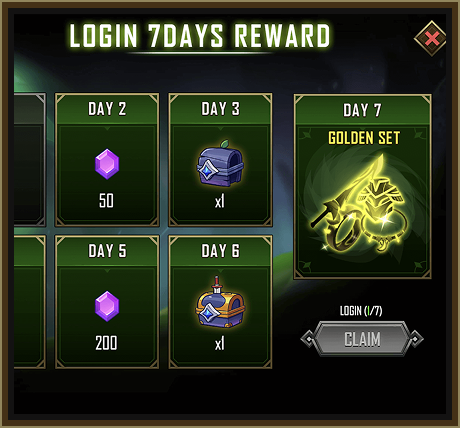Select the Day 5 card title
The height and width of the screenshot is (428, 460).
(x=107, y=251)
